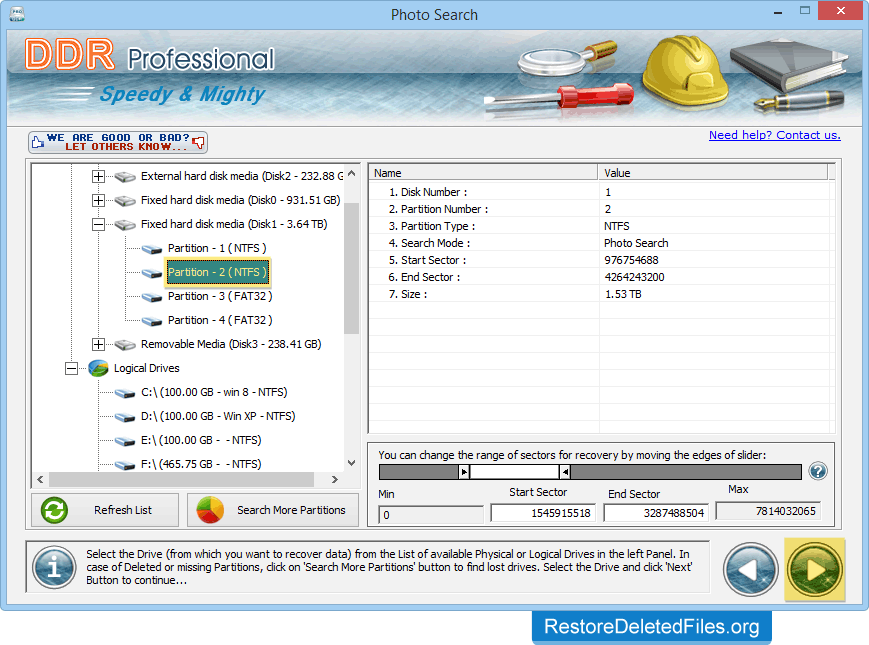The width and height of the screenshot is (869, 645).
Task: Click the Min value field
Action: 431,515
